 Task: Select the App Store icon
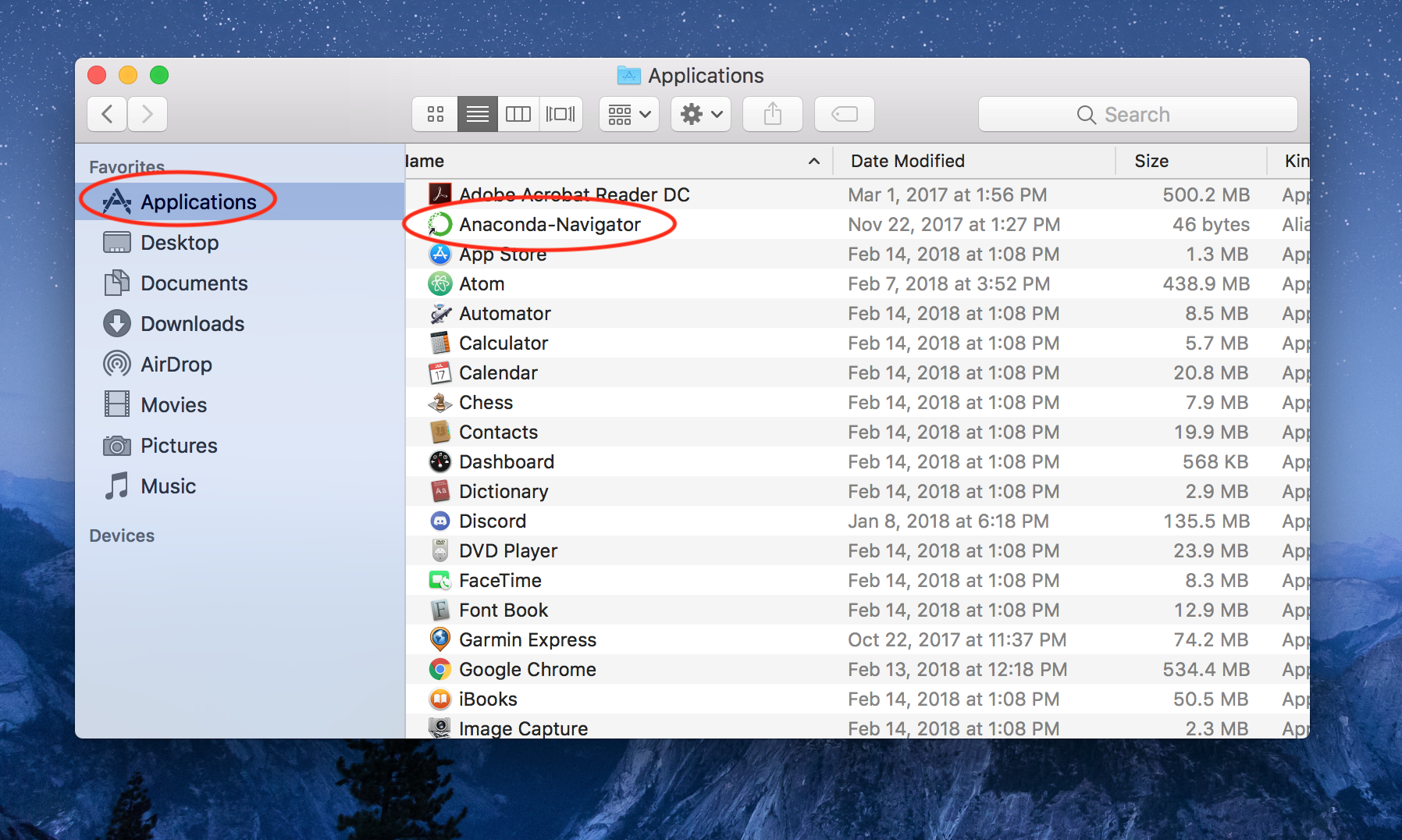coord(440,254)
